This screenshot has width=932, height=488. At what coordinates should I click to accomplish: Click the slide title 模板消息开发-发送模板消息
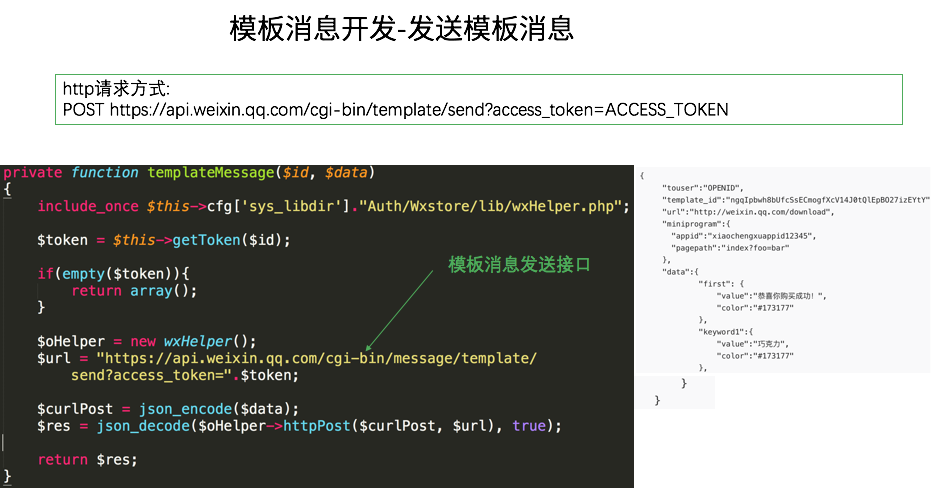pos(401,29)
